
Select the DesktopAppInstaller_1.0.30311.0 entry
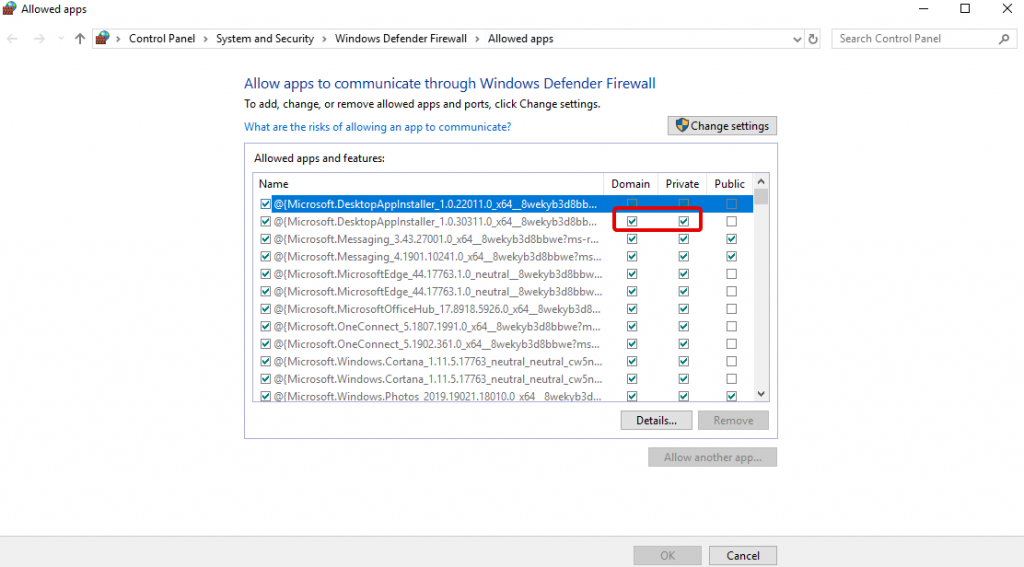tap(435, 221)
